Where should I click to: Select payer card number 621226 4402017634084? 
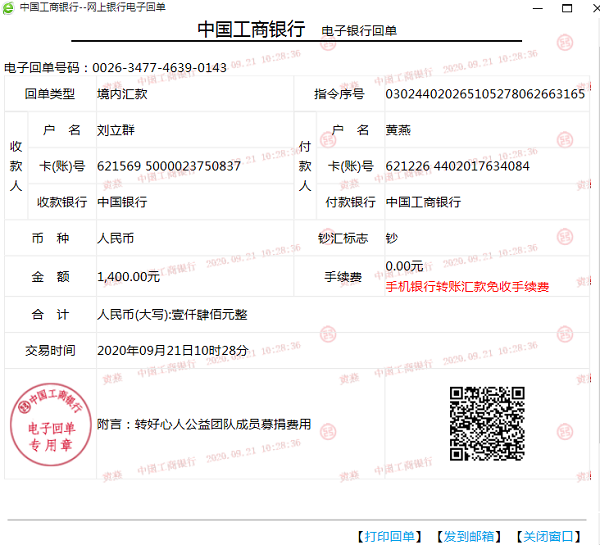(457, 166)
